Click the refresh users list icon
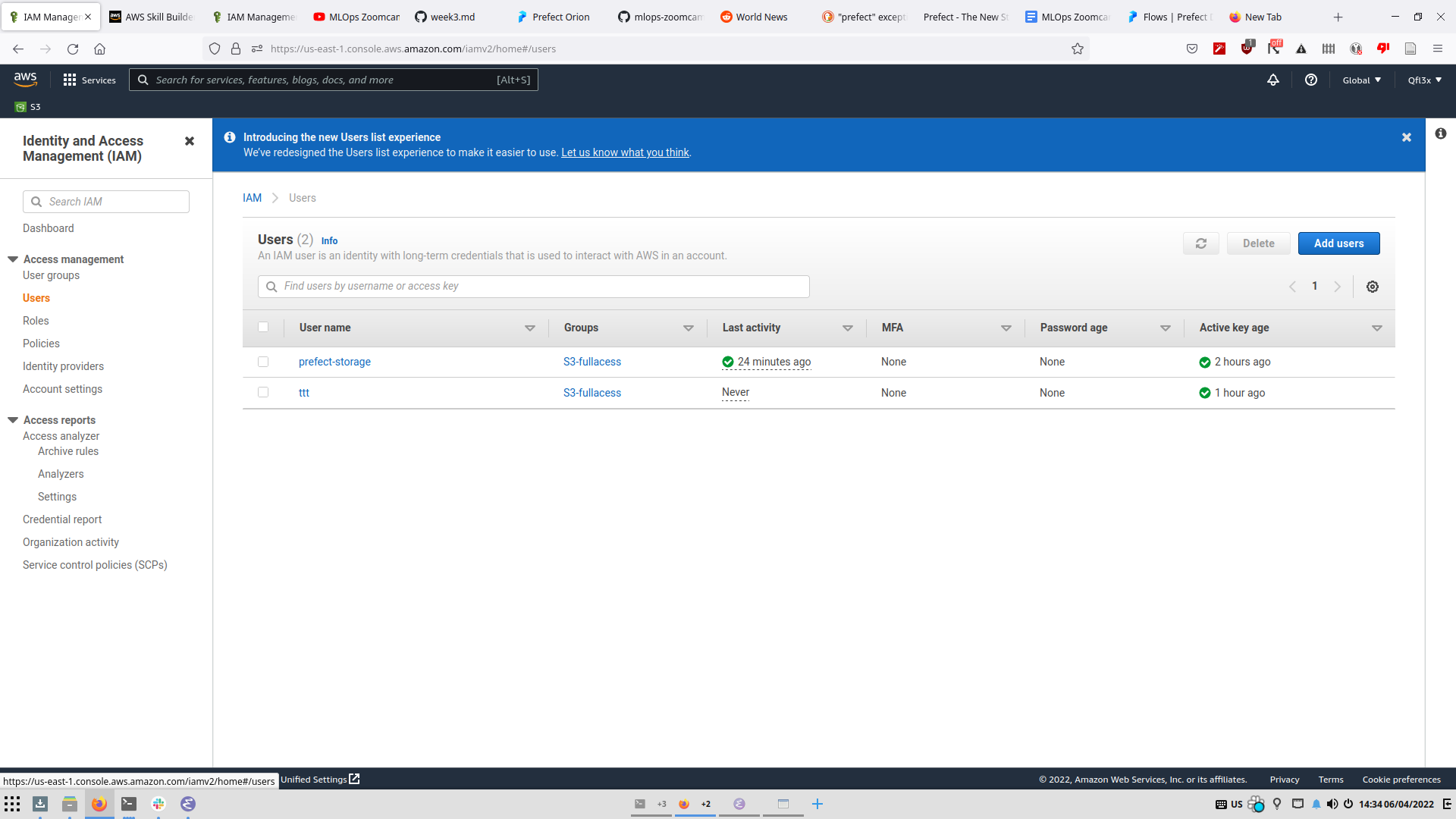 [x=1200, y=243]
